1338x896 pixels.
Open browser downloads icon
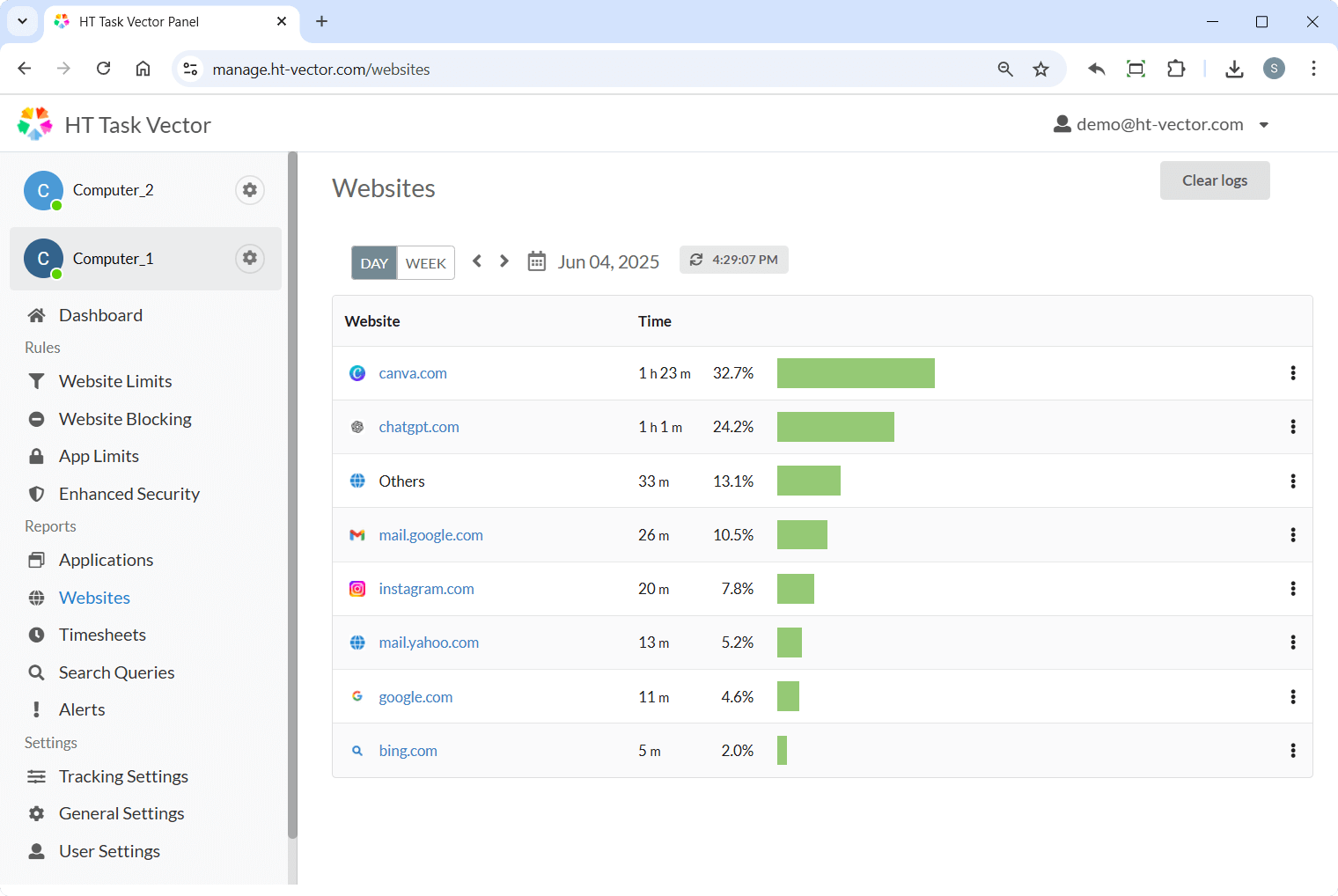pos(1234,69)
